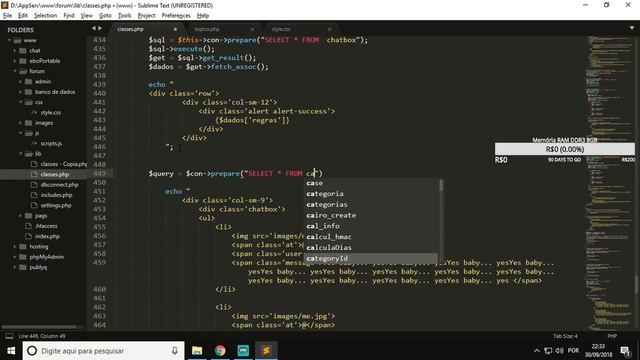Click the taskbar search box

click(x=104, y=351)
